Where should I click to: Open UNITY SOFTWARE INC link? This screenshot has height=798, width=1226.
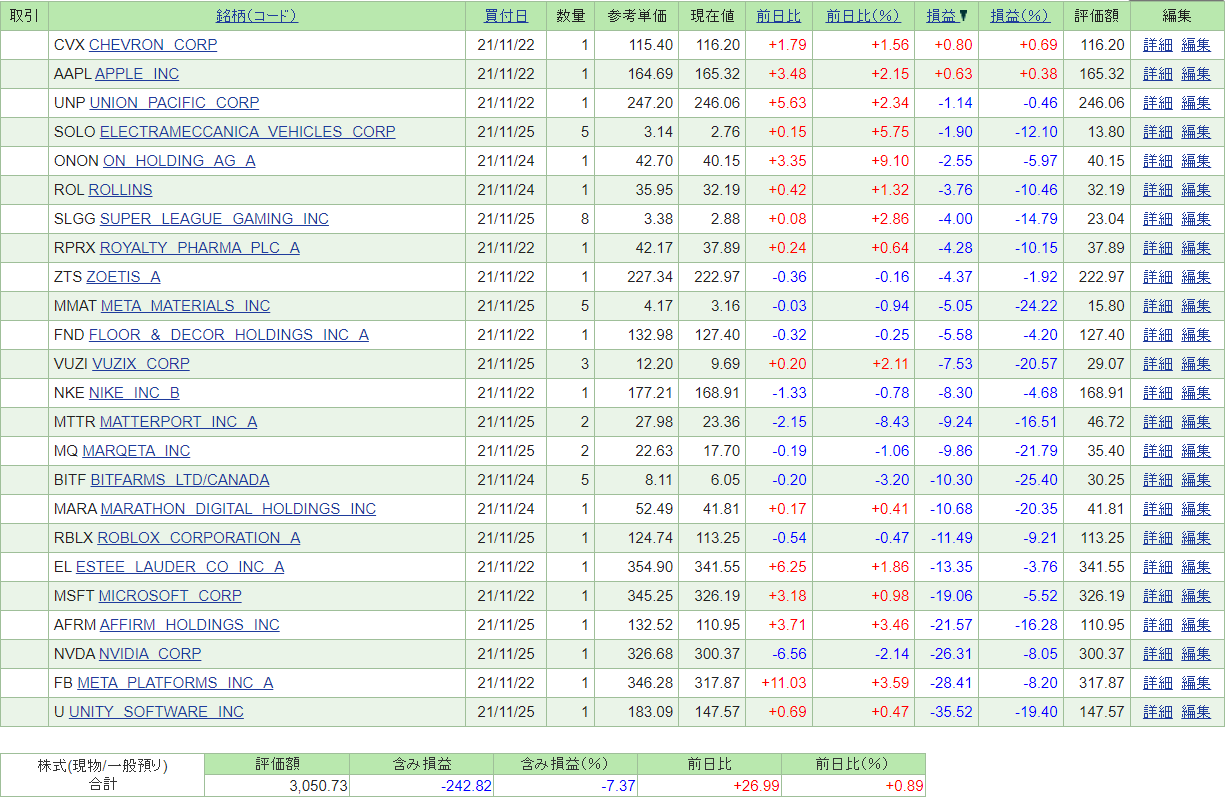click(x=156, y=712)
